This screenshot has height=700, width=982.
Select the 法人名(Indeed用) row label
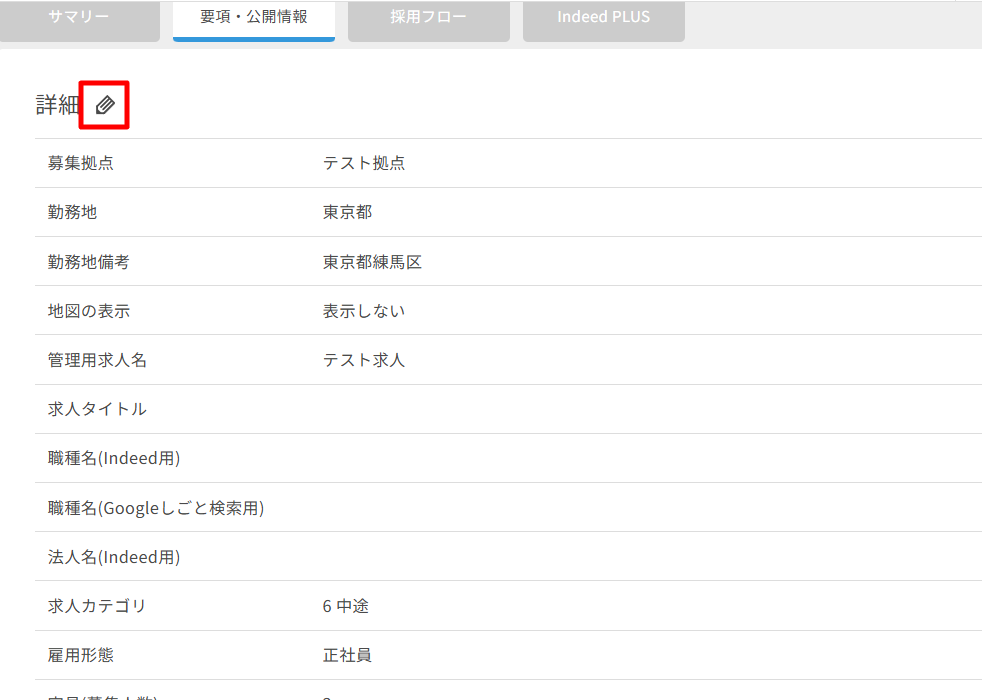click(x=114, y=557)
